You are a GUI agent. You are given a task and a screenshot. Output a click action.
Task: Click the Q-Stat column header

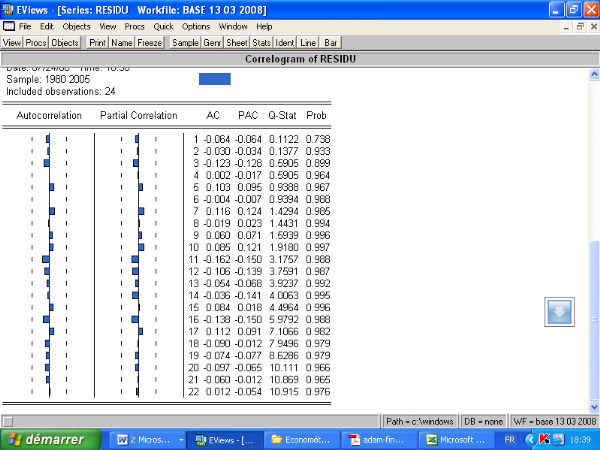[x=282, y=115]
